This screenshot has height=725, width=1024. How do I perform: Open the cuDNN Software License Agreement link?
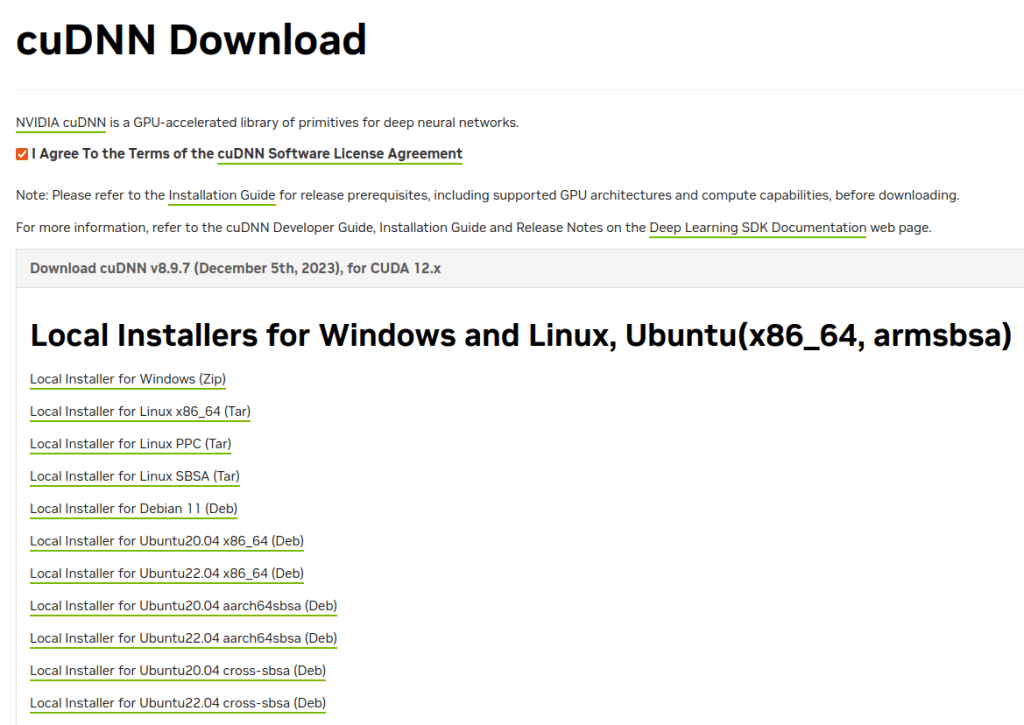coord(340,154)
